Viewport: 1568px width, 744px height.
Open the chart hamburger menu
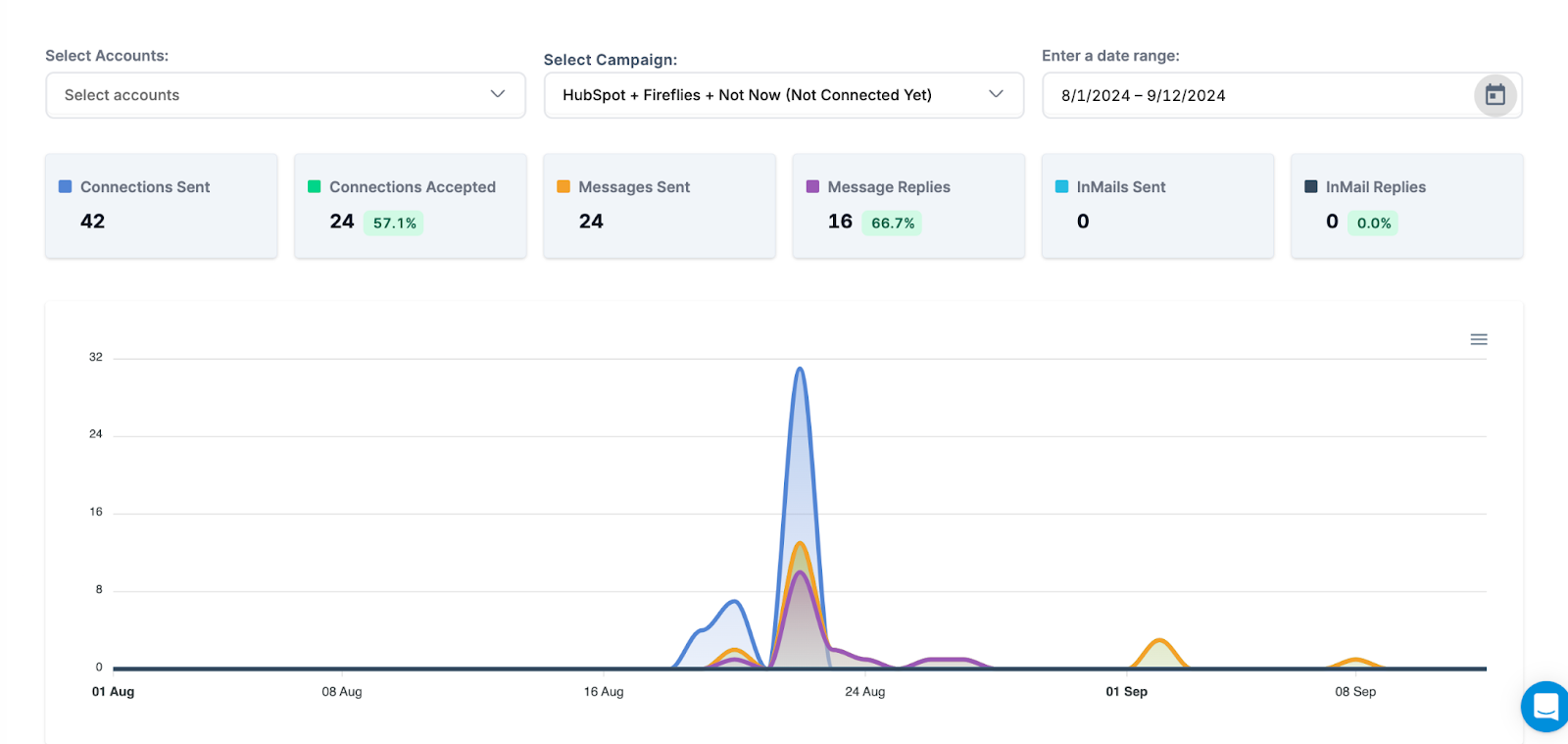[1479, 339]
